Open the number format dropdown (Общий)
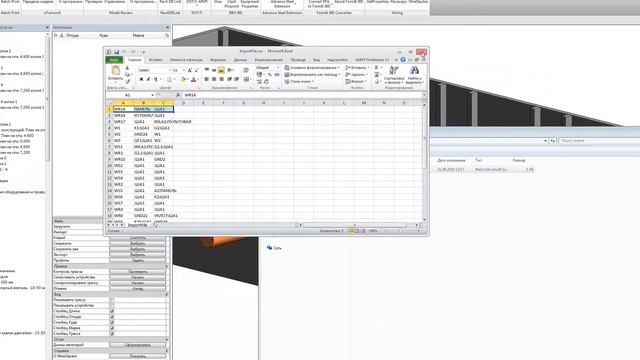Viewport: 640px width, 360px height. pyautogui.click(x=278, y=68)
